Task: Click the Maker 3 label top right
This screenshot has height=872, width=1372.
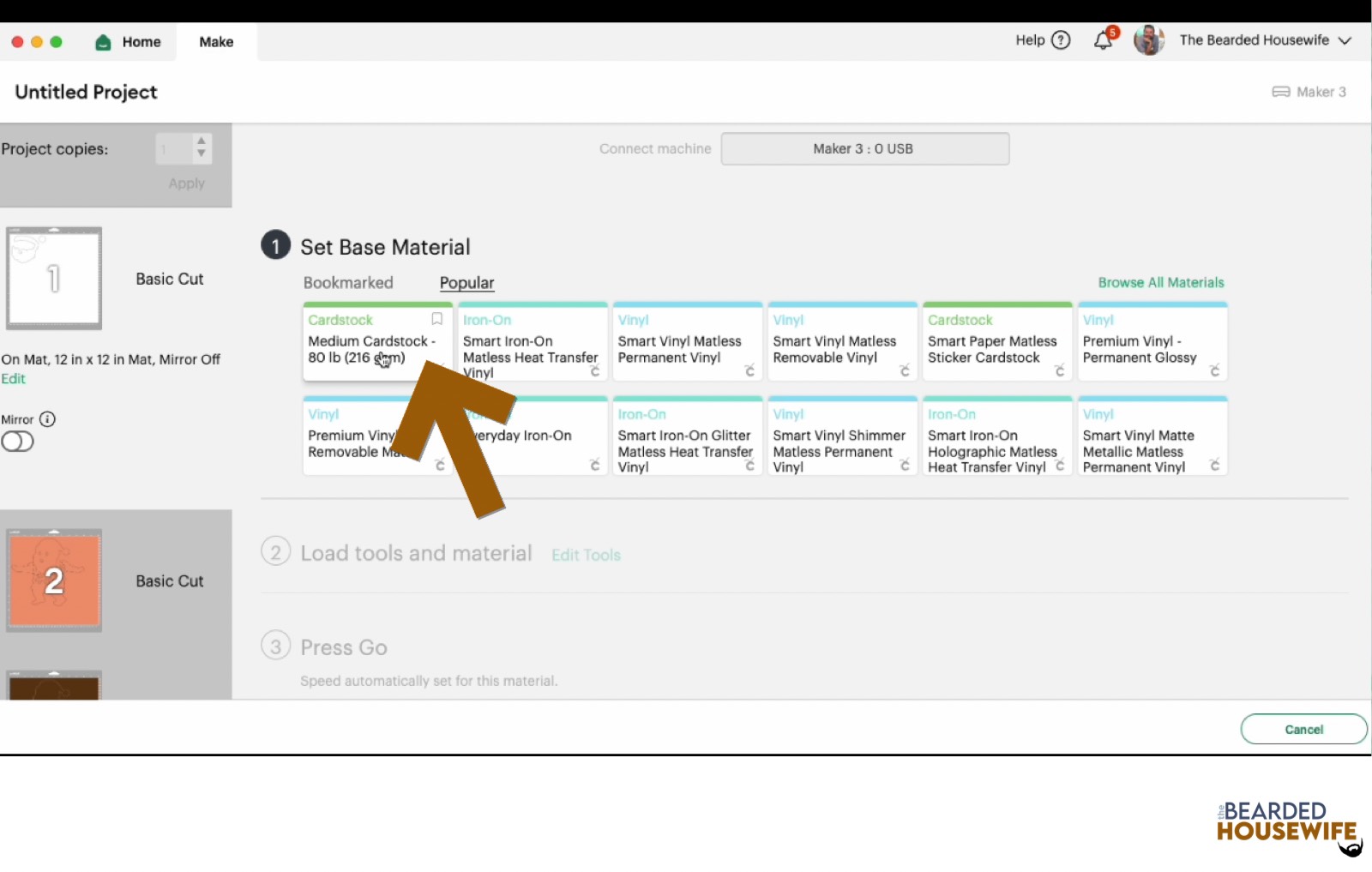Action: tap(1321, 92)
